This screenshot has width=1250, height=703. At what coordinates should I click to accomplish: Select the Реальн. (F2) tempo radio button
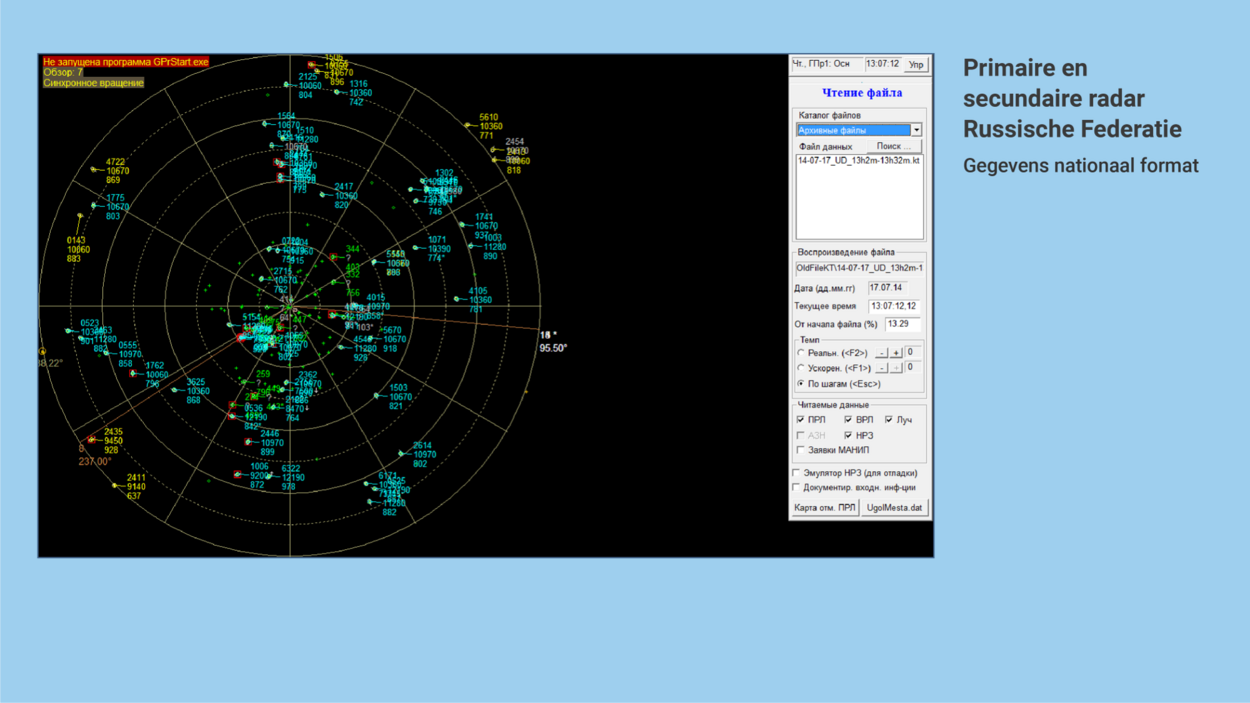click(801, 353)
